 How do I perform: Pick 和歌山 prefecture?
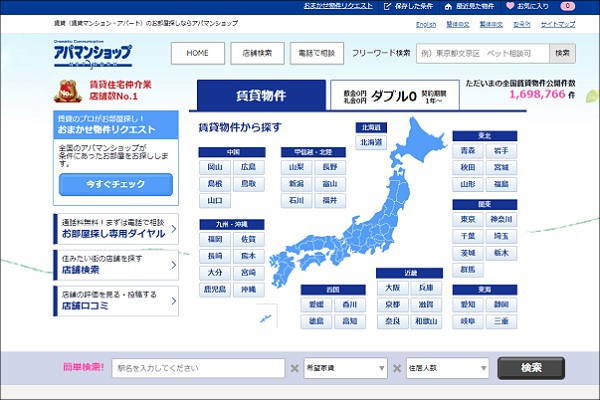426,321
